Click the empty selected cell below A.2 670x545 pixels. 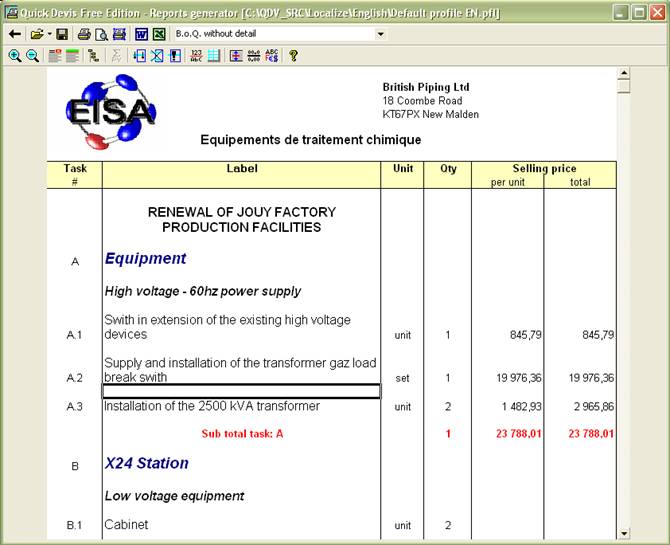point(241,391)
